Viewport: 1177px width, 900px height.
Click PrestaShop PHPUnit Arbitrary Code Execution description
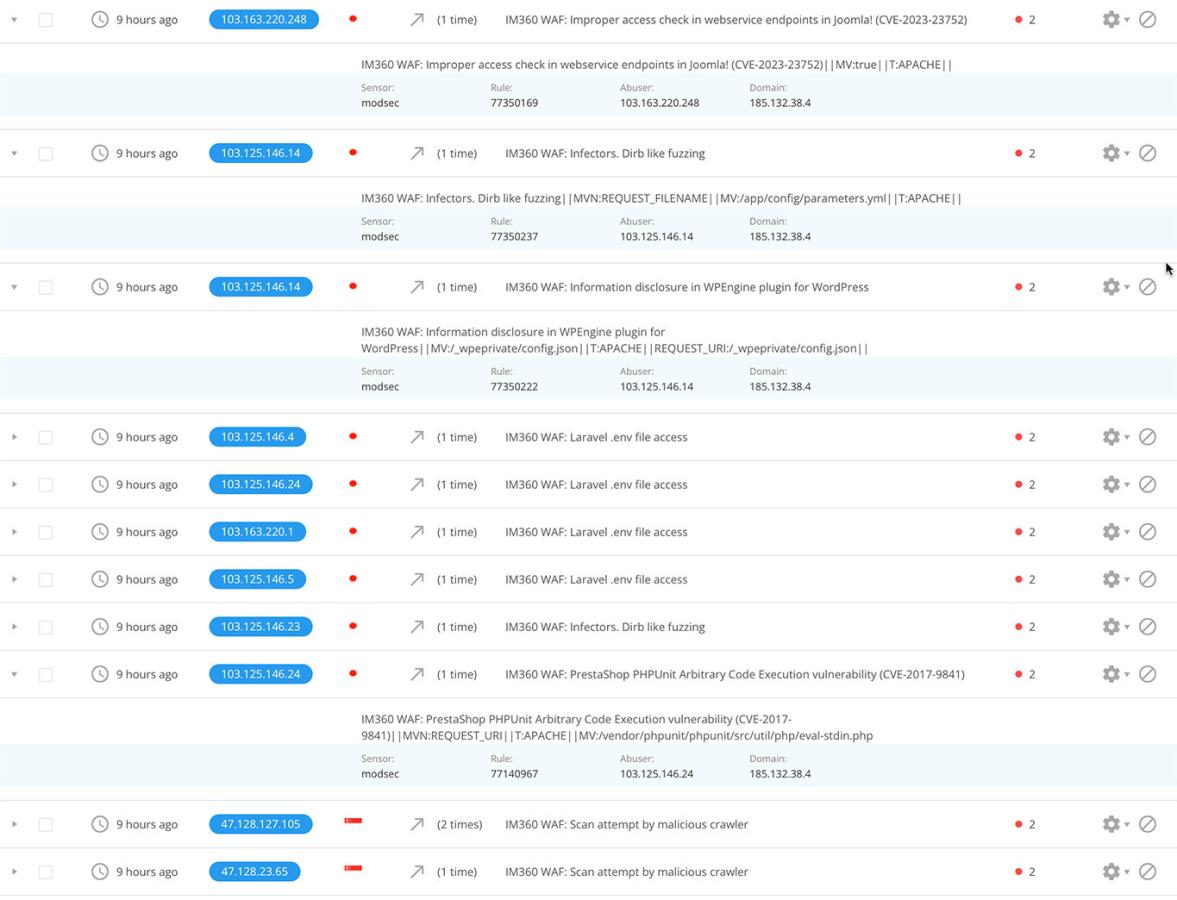pos(734,674)
